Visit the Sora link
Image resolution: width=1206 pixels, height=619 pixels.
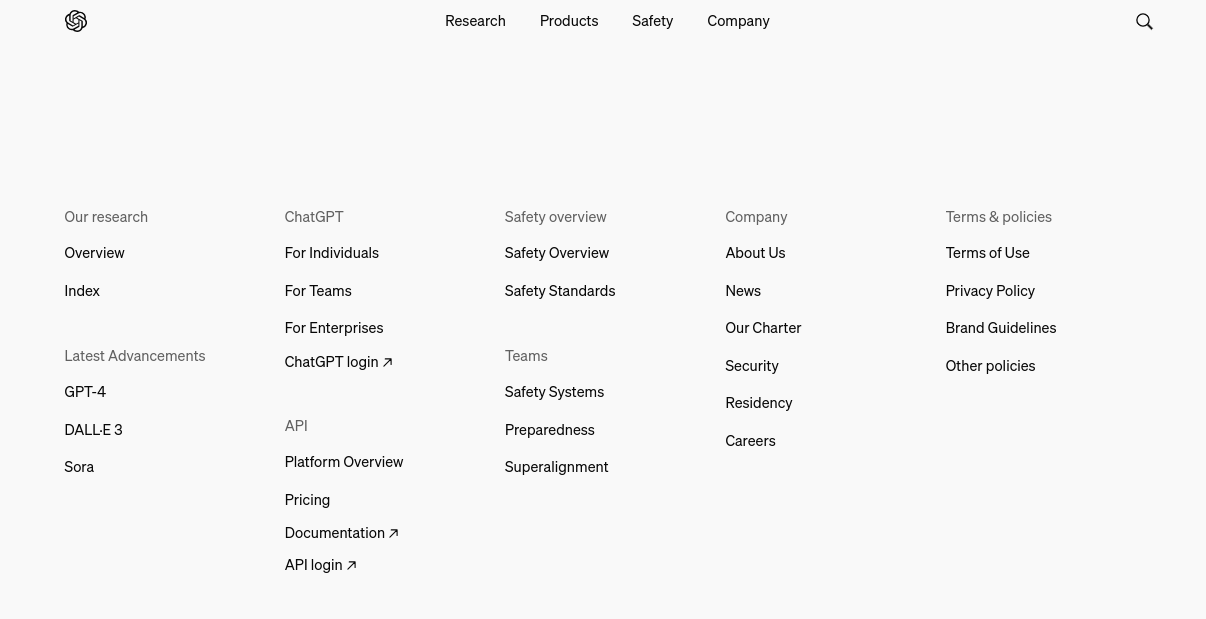tap(79, 467)
